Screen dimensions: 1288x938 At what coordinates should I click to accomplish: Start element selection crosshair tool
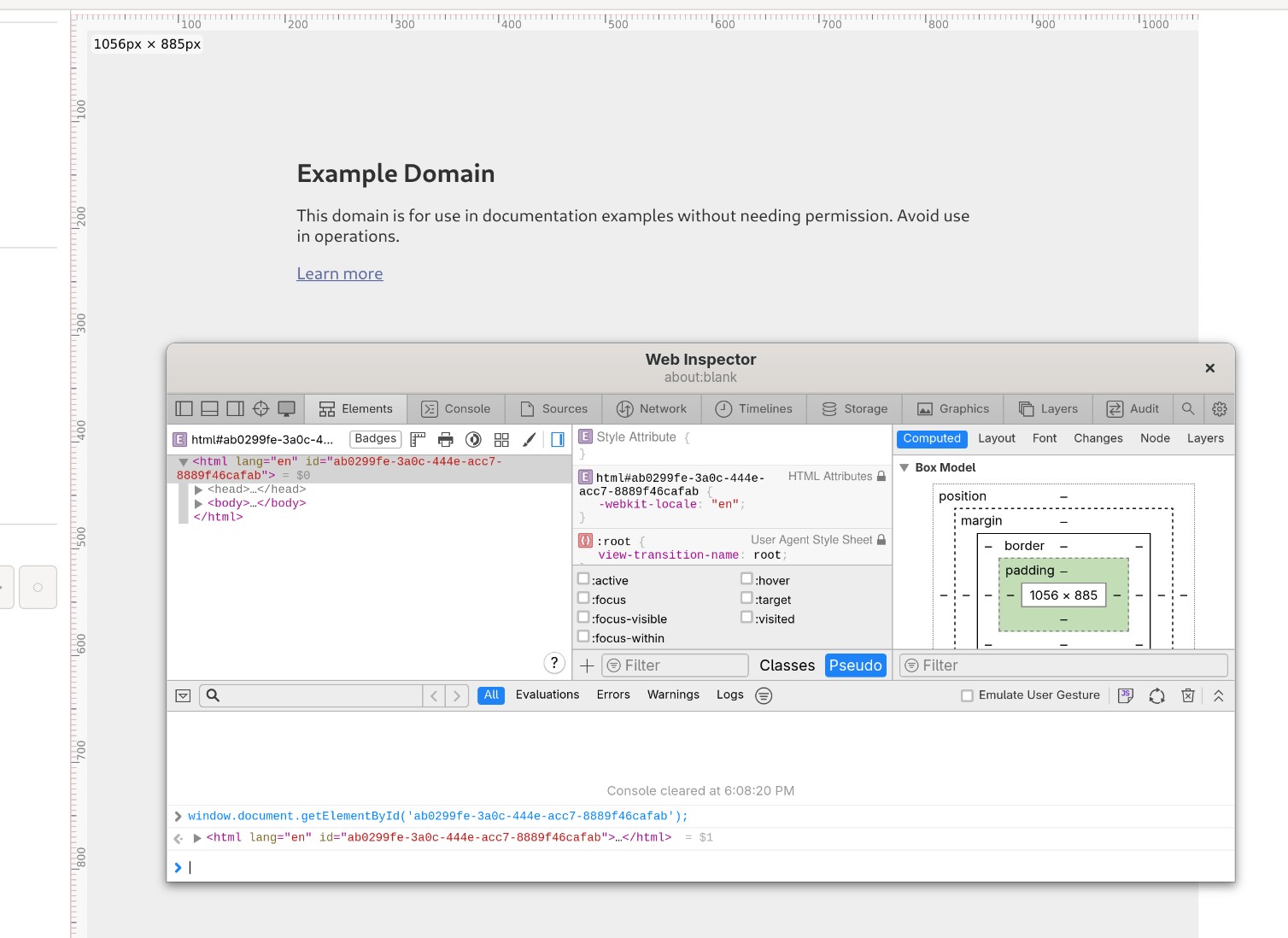[x=261, y=409]
